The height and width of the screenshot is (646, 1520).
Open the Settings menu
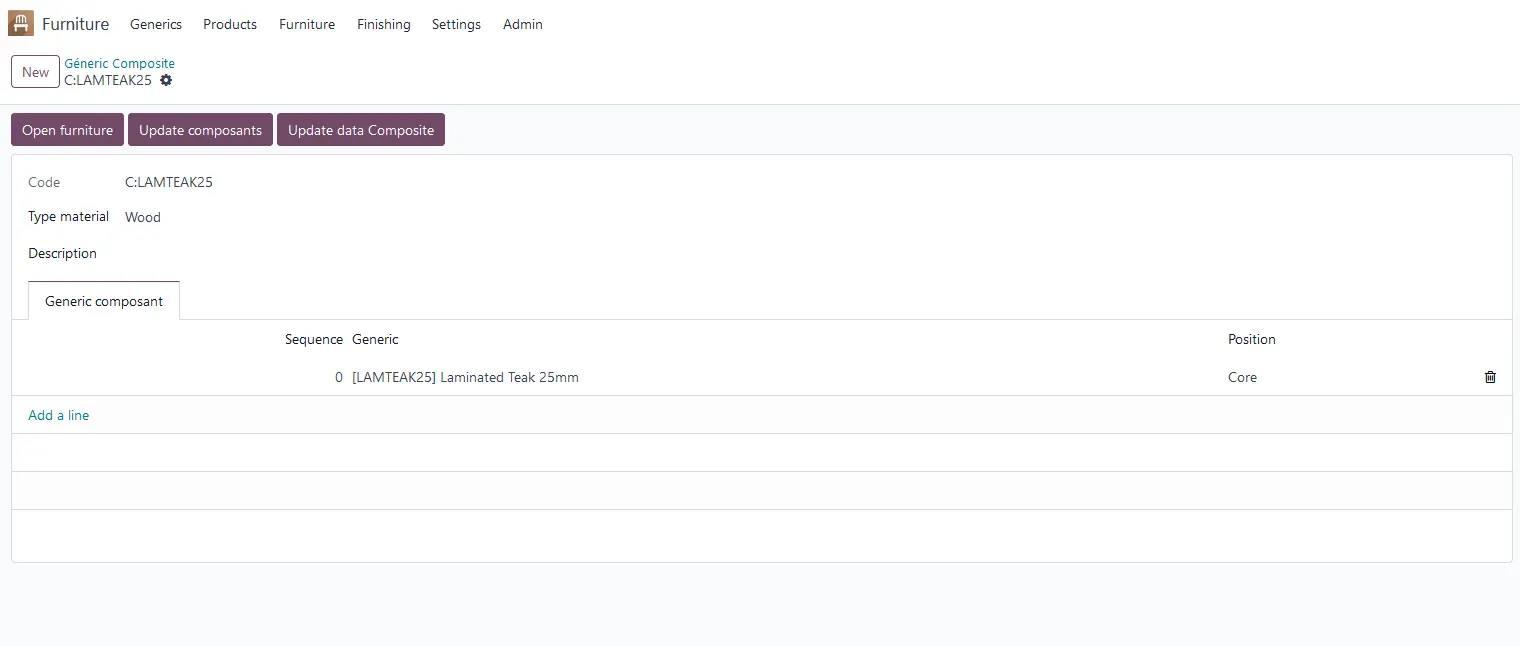coord(456,24)
